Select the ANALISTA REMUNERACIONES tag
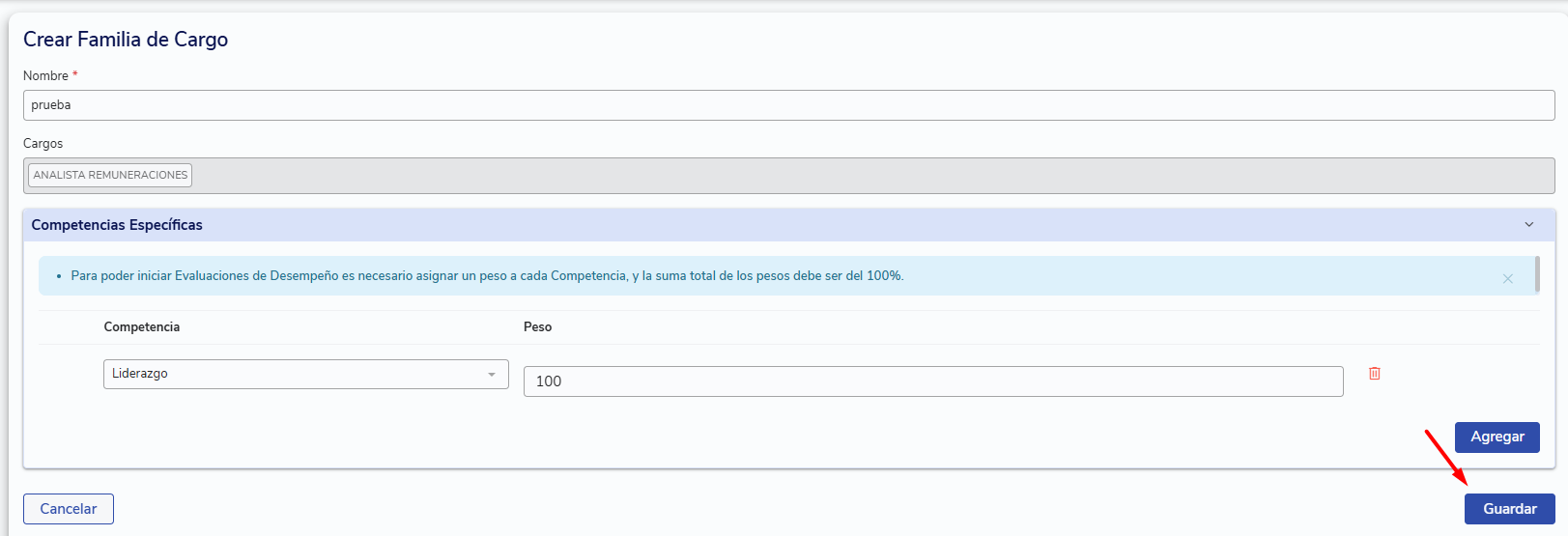 [x=110, y=175]
